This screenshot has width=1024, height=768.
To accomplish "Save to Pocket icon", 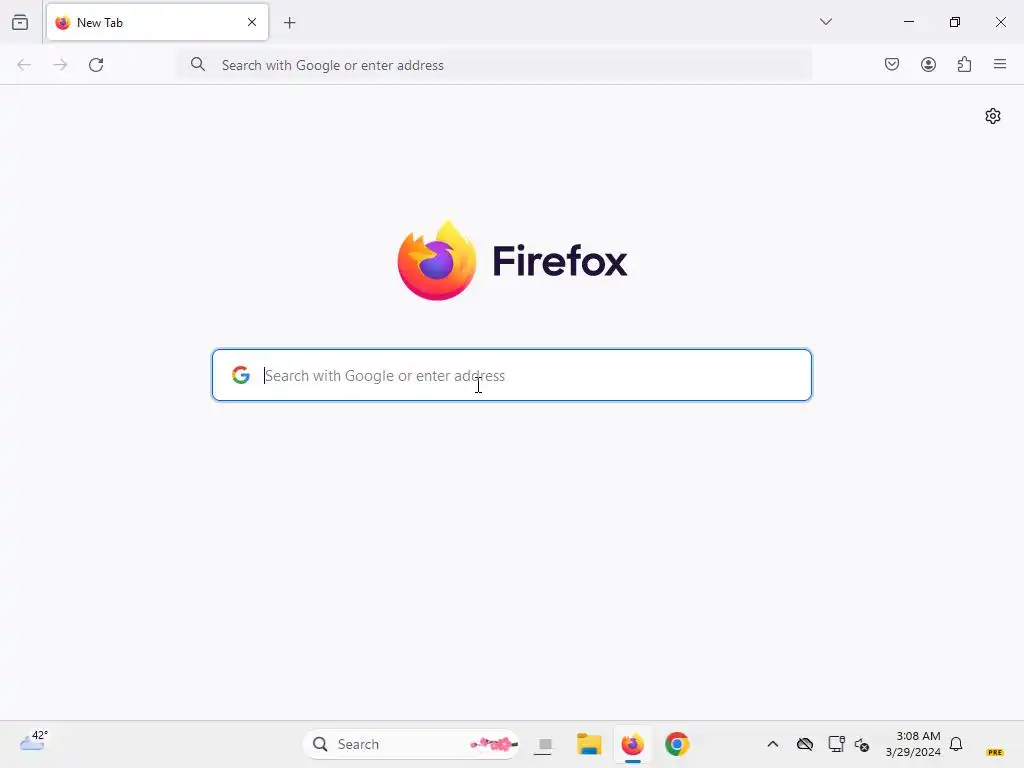I will 892,64.
